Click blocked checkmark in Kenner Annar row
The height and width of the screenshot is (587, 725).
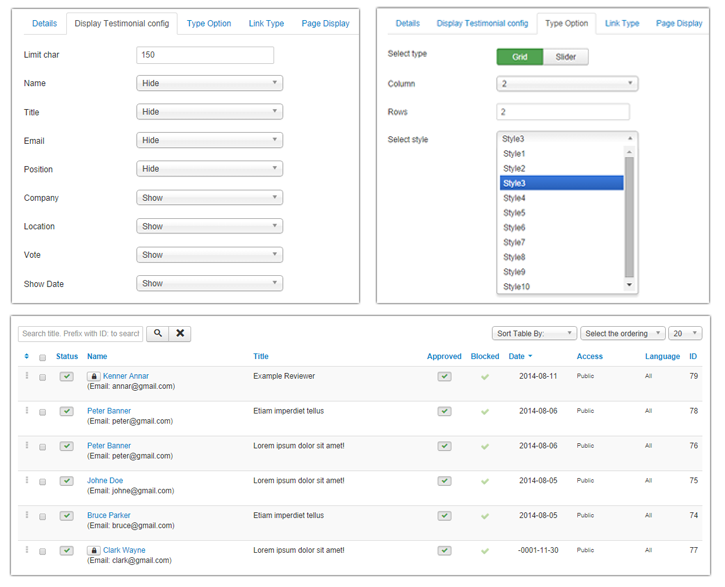tap(485, 377)
